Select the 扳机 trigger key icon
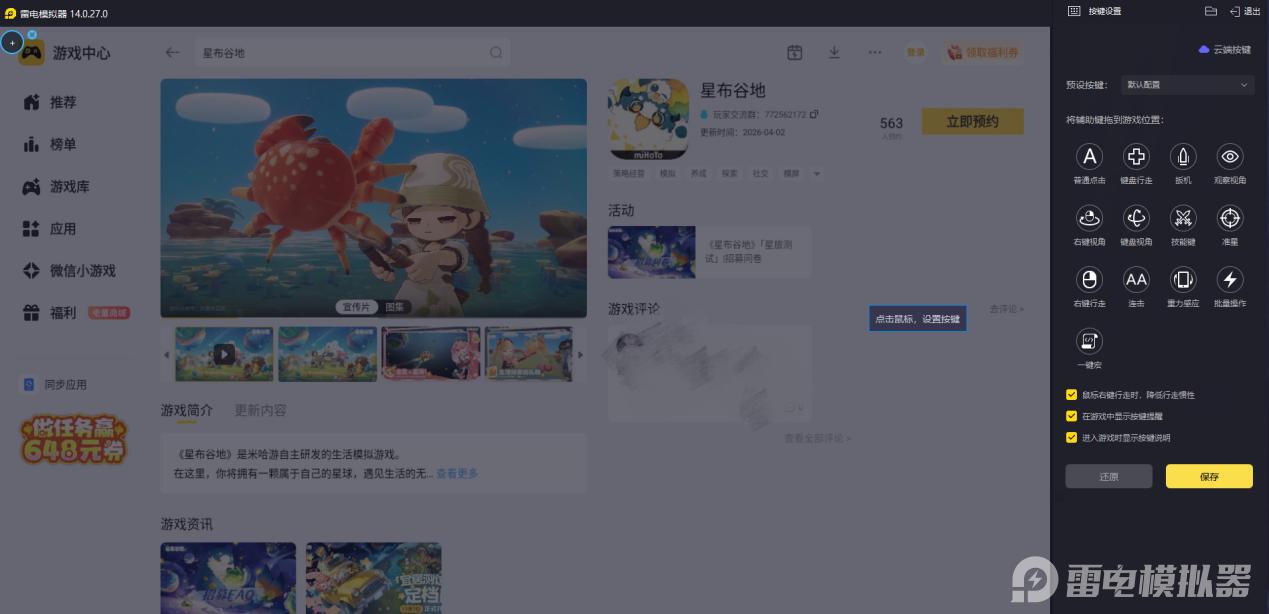The width and height of the screenshot is (1269, 614). (x=1183, y=157)
